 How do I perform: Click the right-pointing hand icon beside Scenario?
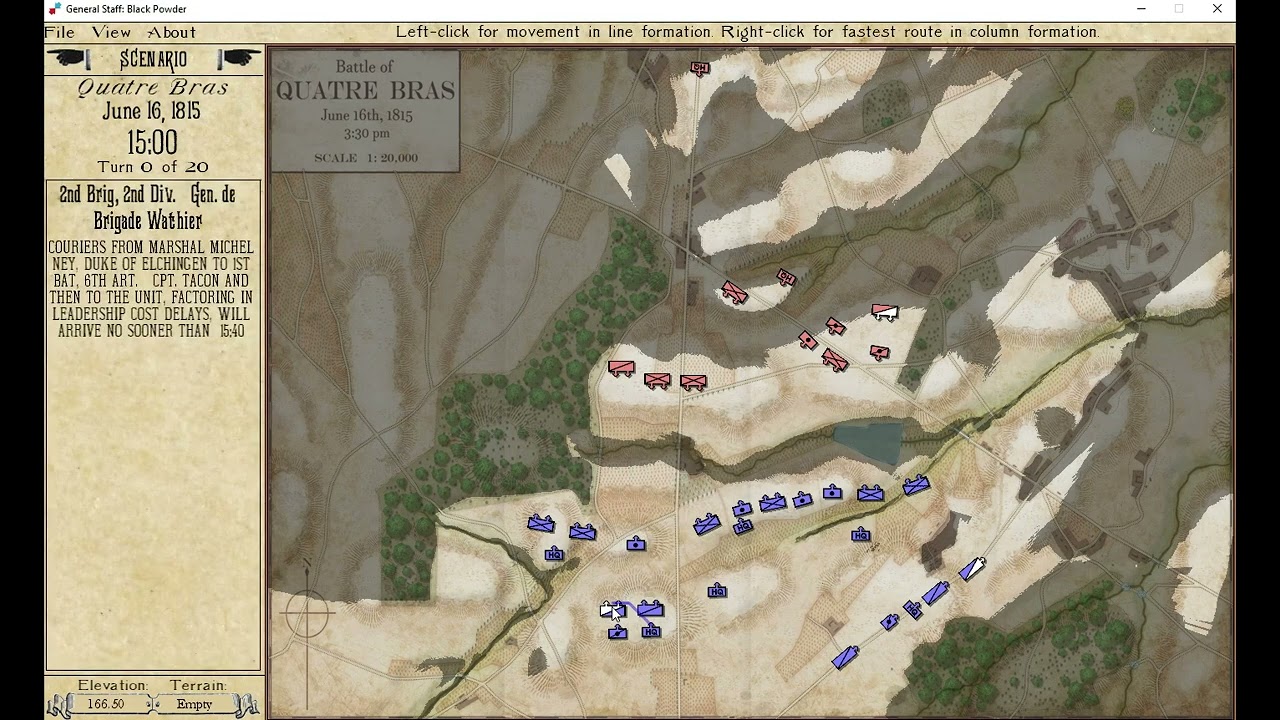(x=238, y=59)
